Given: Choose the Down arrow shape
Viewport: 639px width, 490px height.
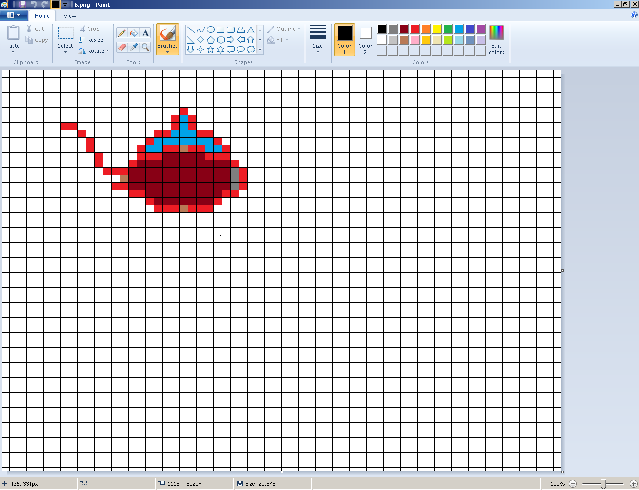Looking at the screenshot, I should 190,49.
